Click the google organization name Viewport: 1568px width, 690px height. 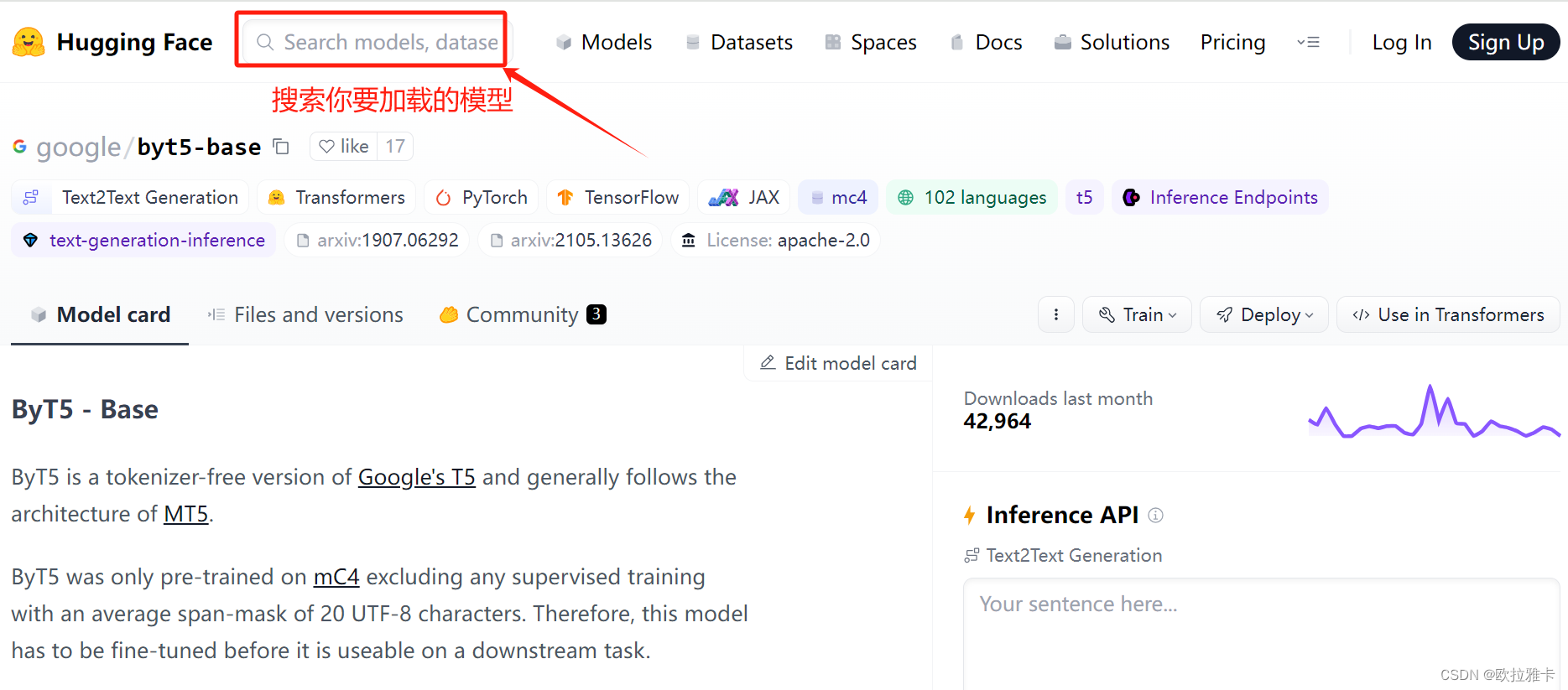(79, 147)
